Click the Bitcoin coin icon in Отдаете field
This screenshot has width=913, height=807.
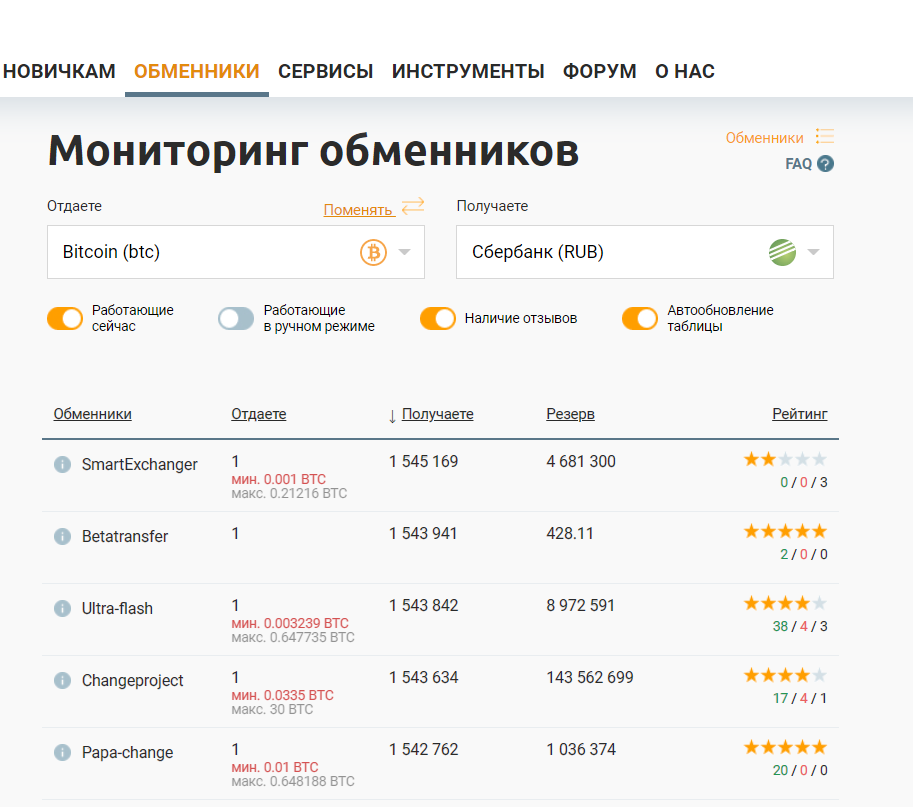pyautogui.click(x=373, y=252)
